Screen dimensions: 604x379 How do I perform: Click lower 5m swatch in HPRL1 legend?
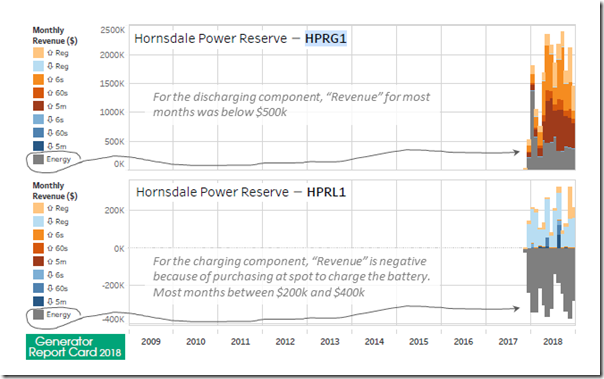(x=39, y=301)
